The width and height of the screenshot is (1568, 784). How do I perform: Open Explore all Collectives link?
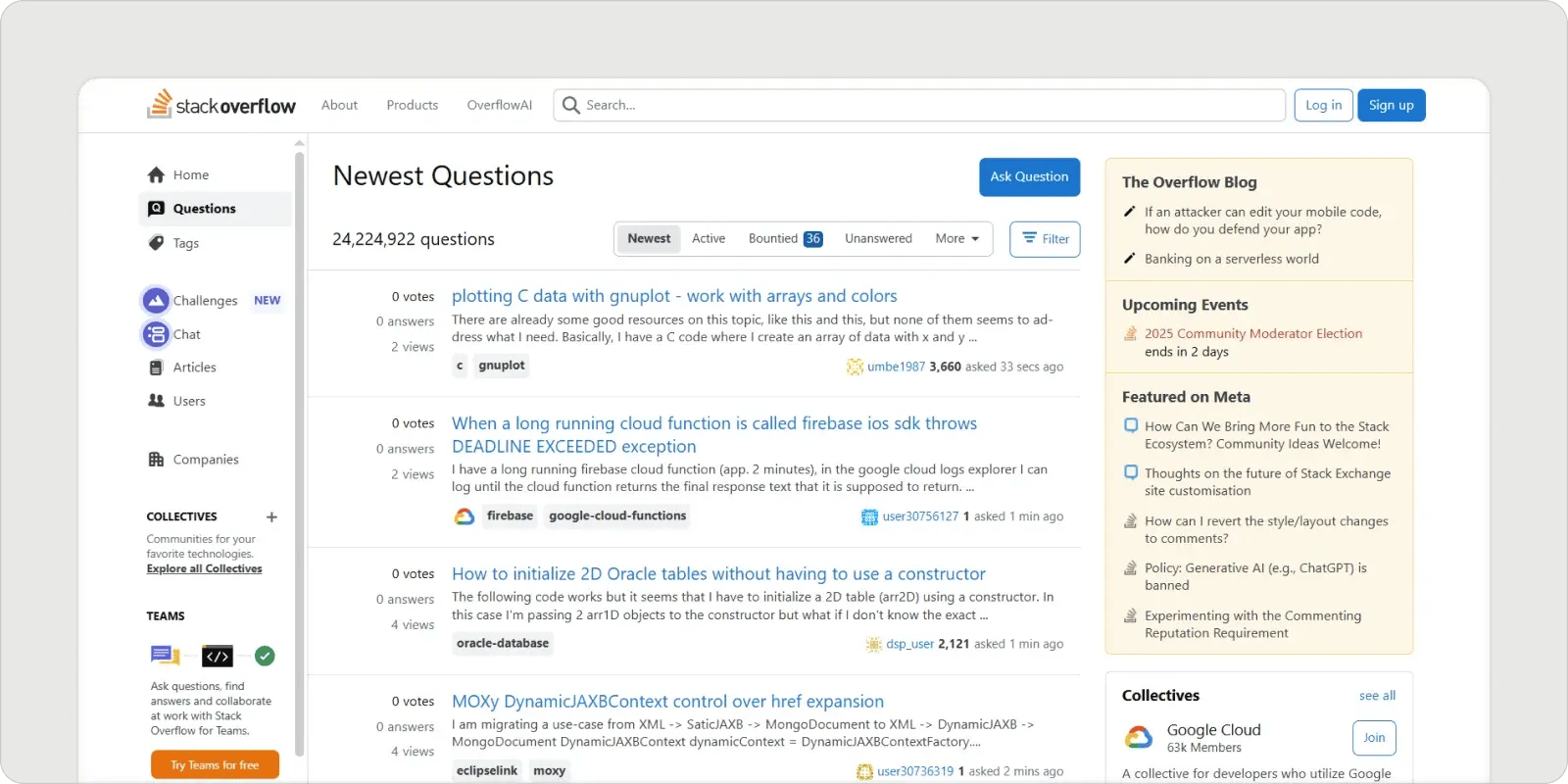pos(204,568)
